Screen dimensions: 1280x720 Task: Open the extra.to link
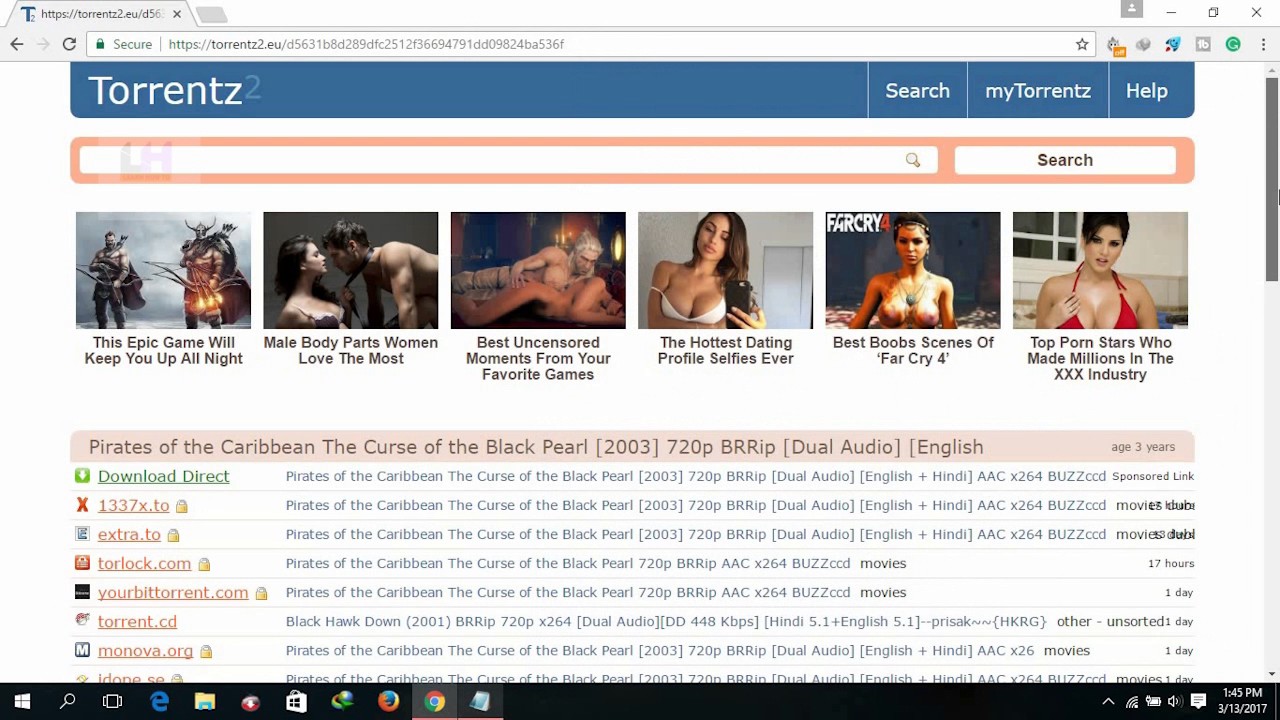[x=129, y=534]
